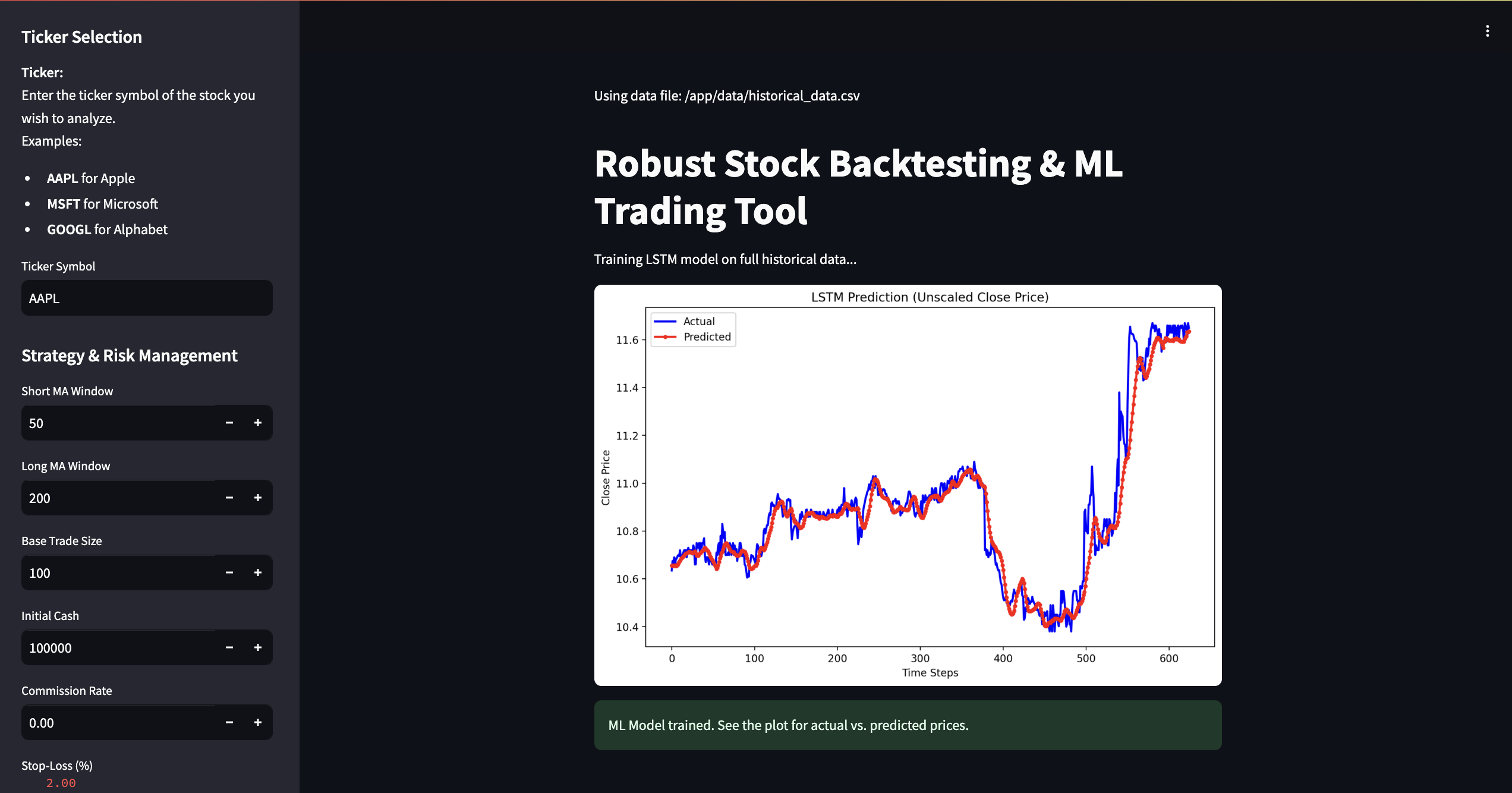The height and width of the screenshot is (793, 1512).
Task: Decrement the Long MA Window value
Action: coord(229,498)
